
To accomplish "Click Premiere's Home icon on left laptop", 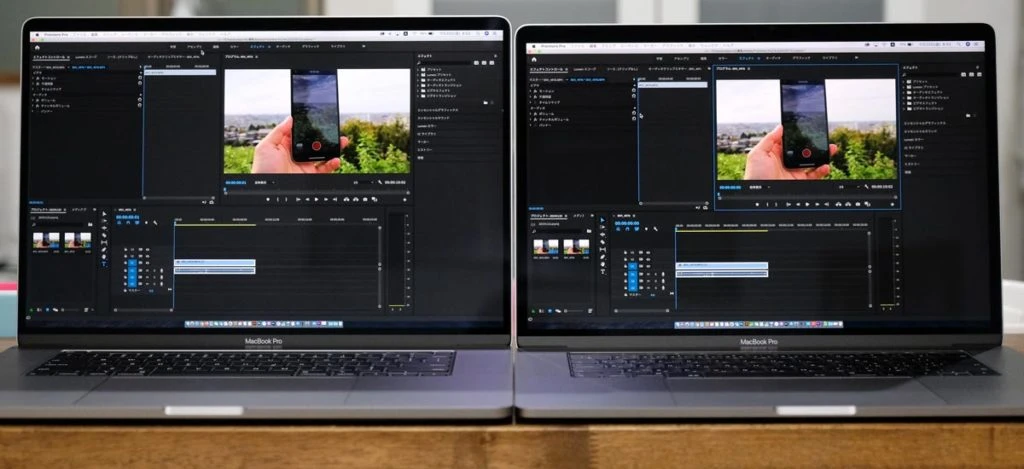I will click(37, 48).
